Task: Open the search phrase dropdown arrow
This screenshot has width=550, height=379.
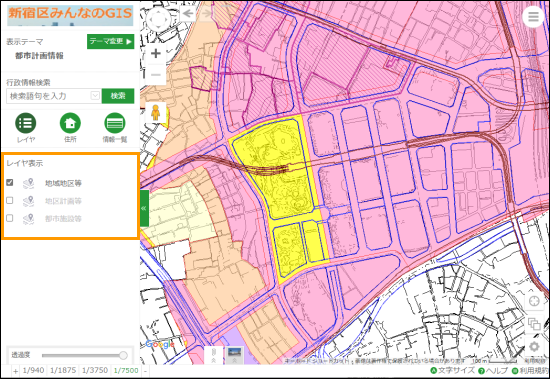Action: [95, 95]
